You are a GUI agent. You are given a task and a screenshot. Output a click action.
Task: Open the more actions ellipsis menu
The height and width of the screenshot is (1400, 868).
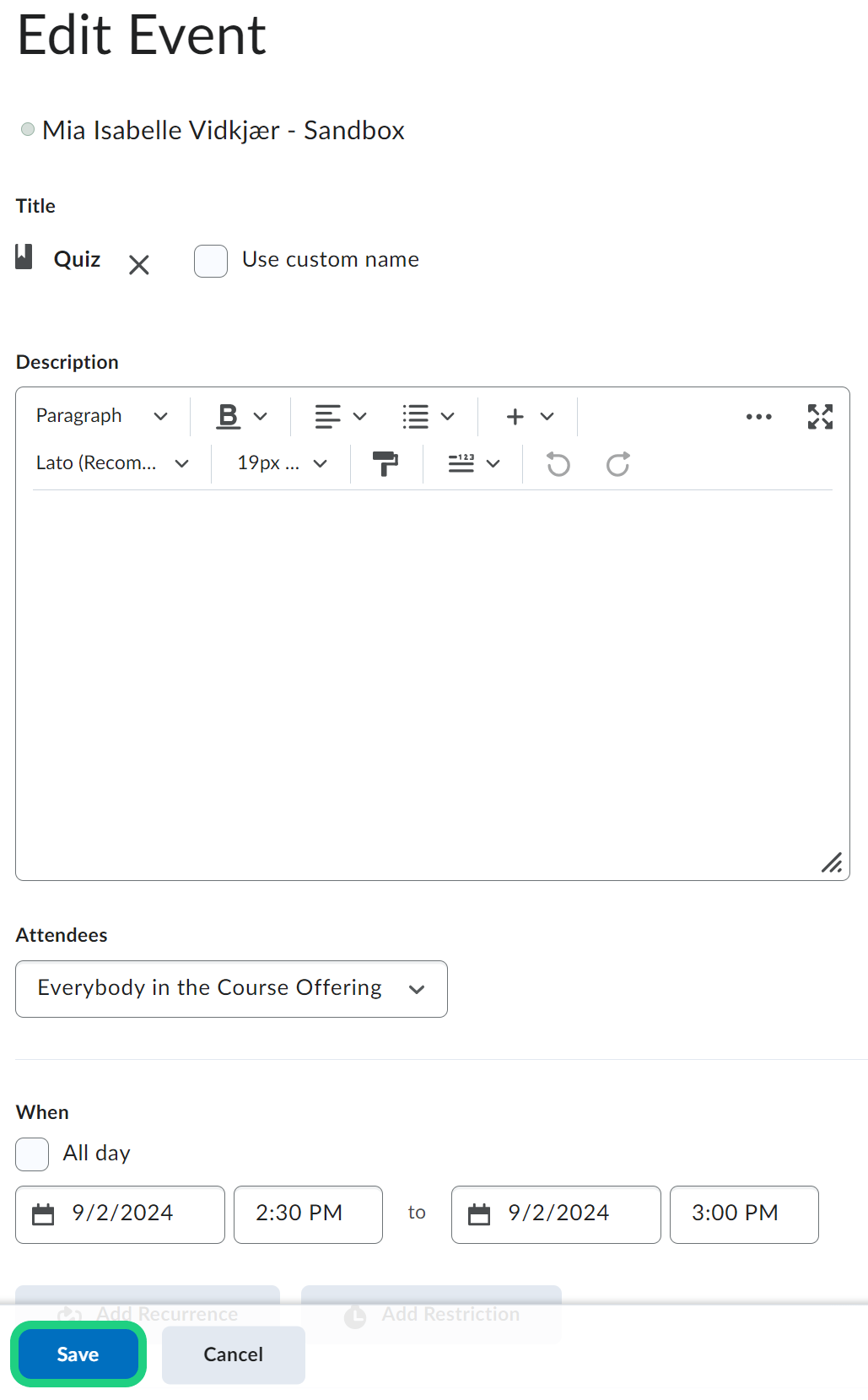coord(758,416)
